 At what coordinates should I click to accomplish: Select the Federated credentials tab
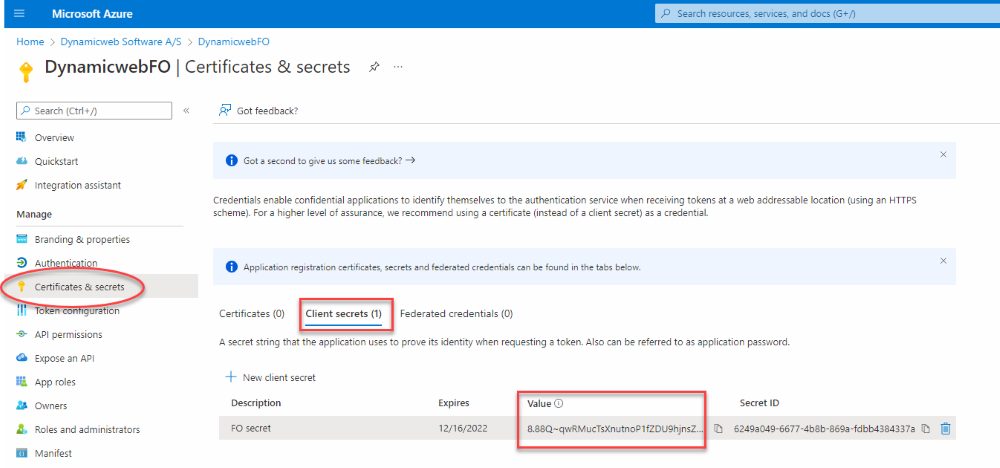[456, 314]
